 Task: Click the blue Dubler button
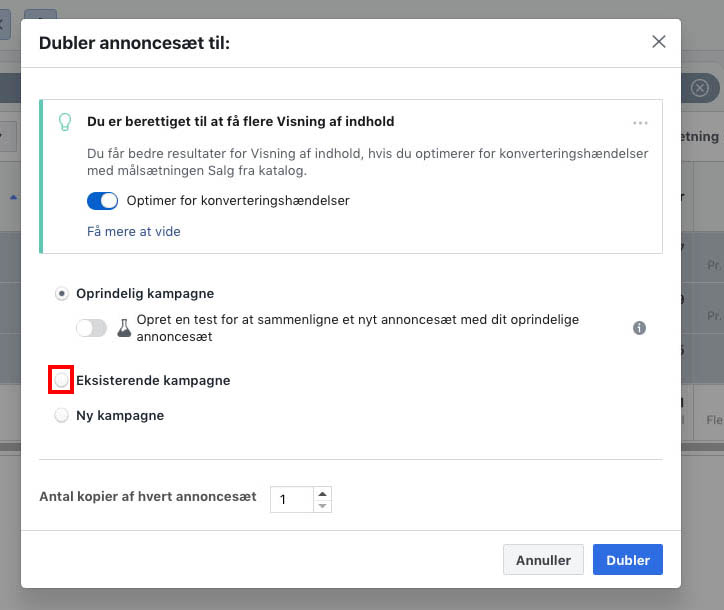(627, 560)
